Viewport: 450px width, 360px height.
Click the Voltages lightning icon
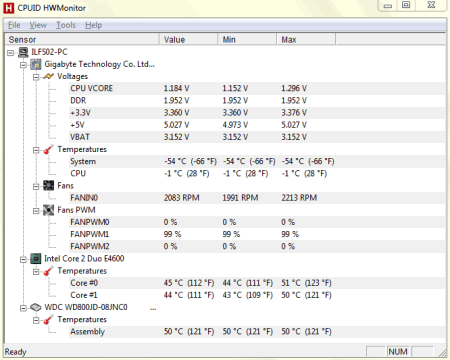48,76
